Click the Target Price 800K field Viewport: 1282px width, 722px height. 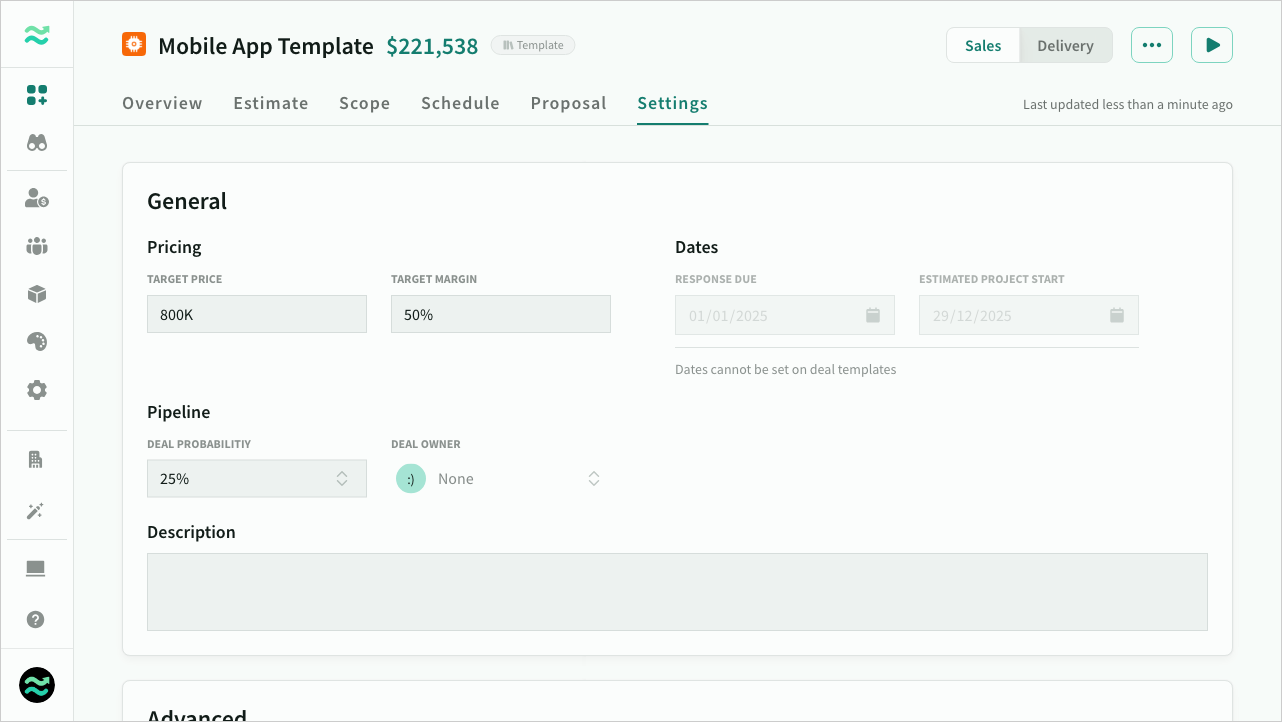click(x=257, y=314)
